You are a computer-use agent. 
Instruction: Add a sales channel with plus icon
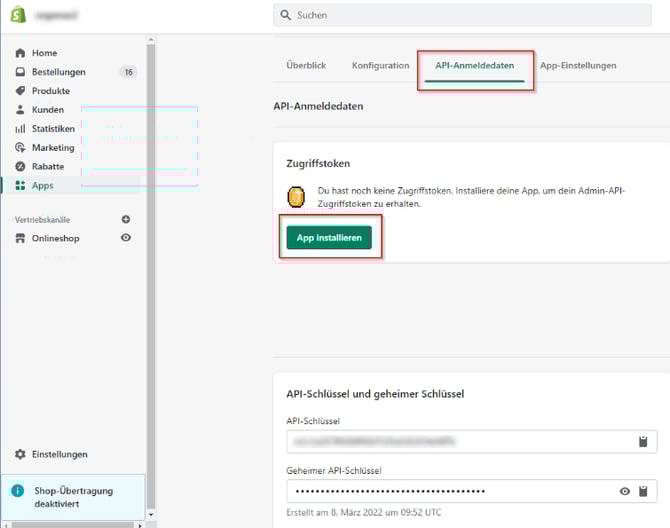(126, 219)
